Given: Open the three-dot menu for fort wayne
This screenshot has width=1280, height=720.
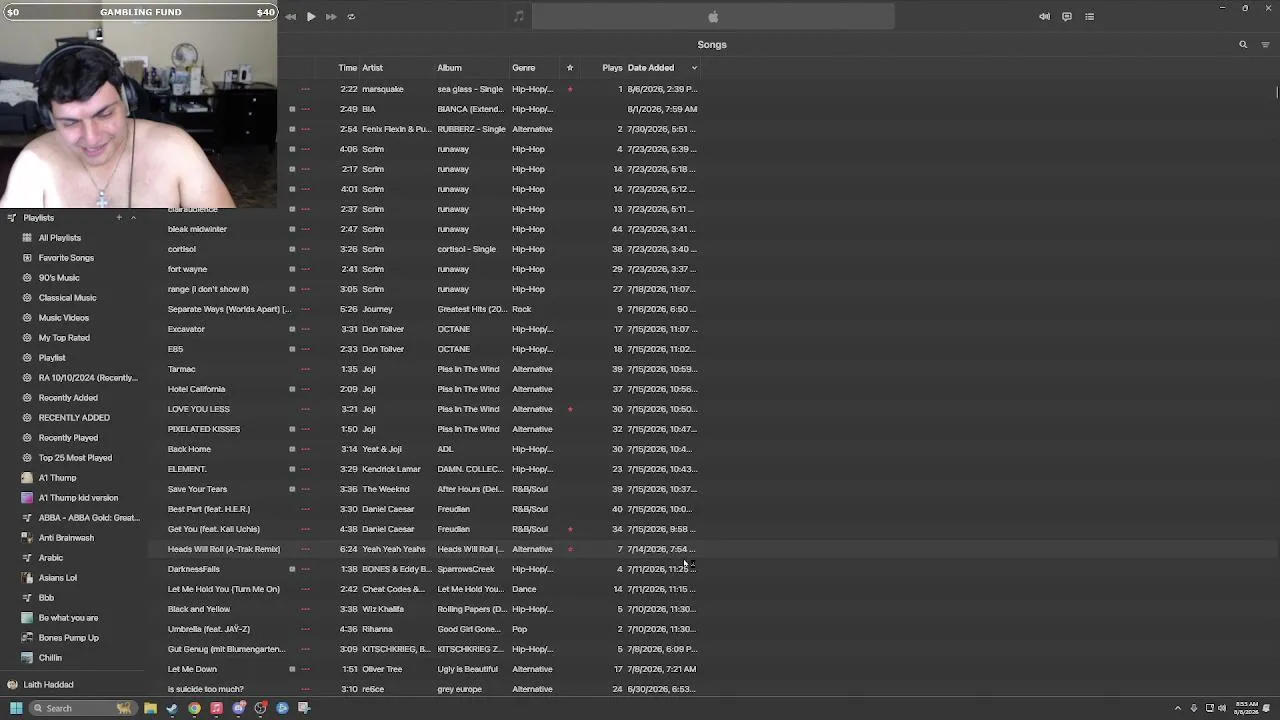Looking at the screenshot, I should click(x=305, y=269).
